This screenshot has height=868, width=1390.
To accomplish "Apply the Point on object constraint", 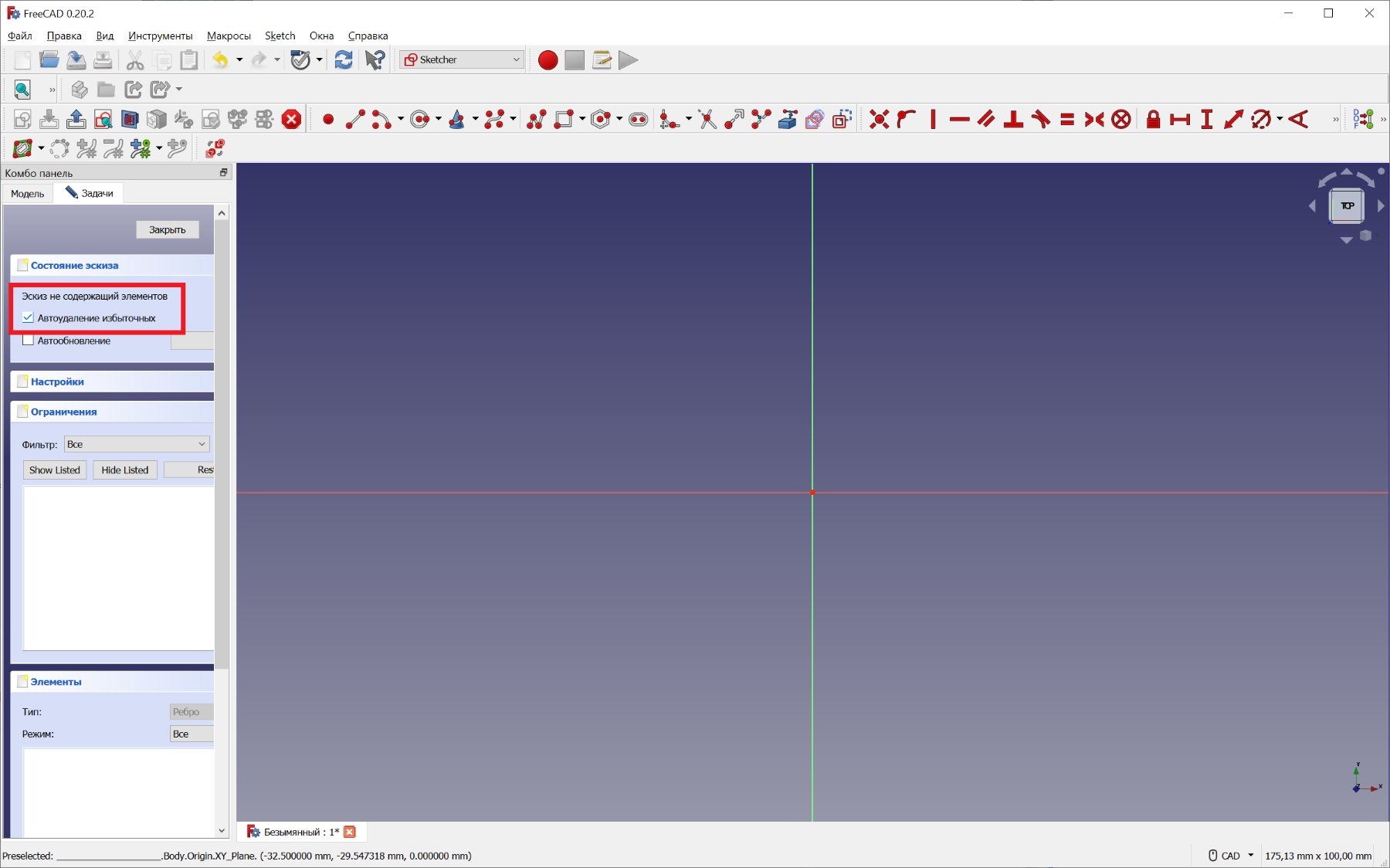I will coord(906,119).
